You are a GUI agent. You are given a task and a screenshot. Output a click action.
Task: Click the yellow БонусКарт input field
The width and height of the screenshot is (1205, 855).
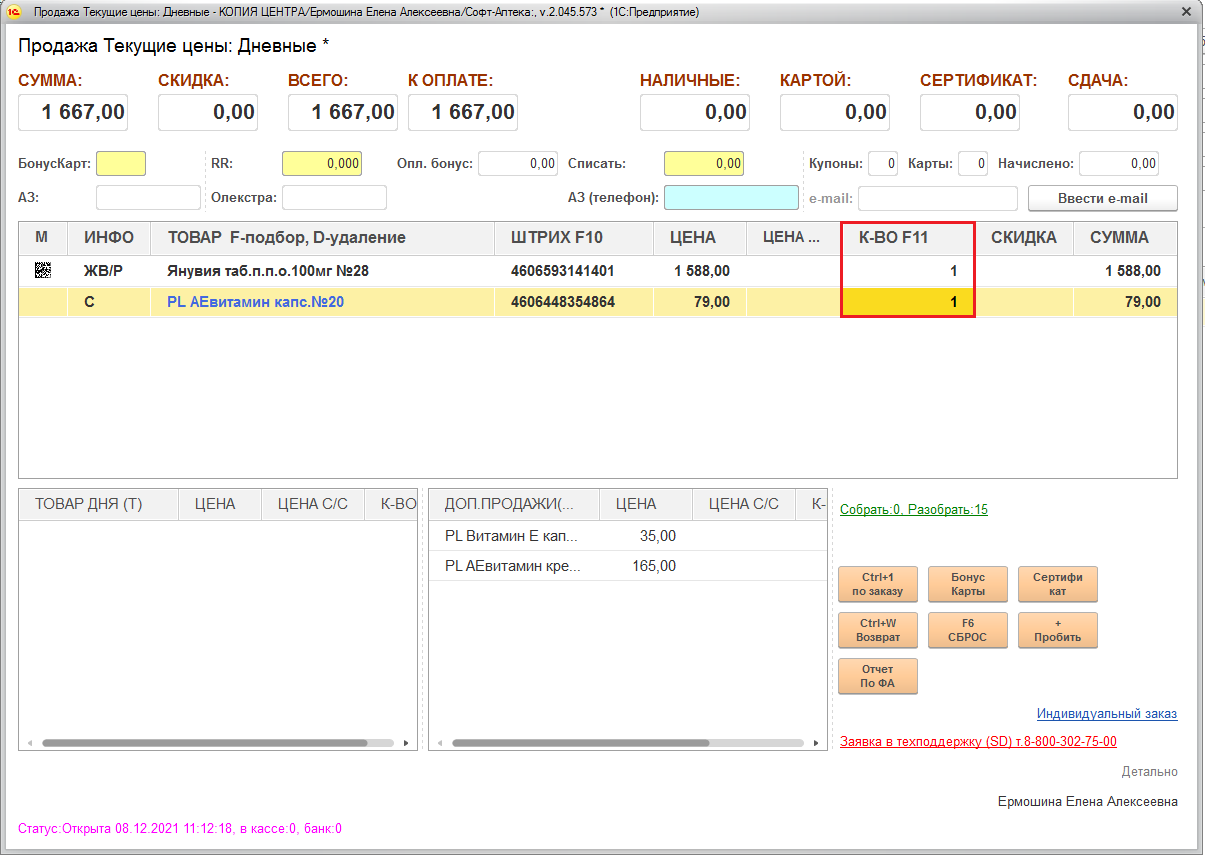click(x=121, y=163)
